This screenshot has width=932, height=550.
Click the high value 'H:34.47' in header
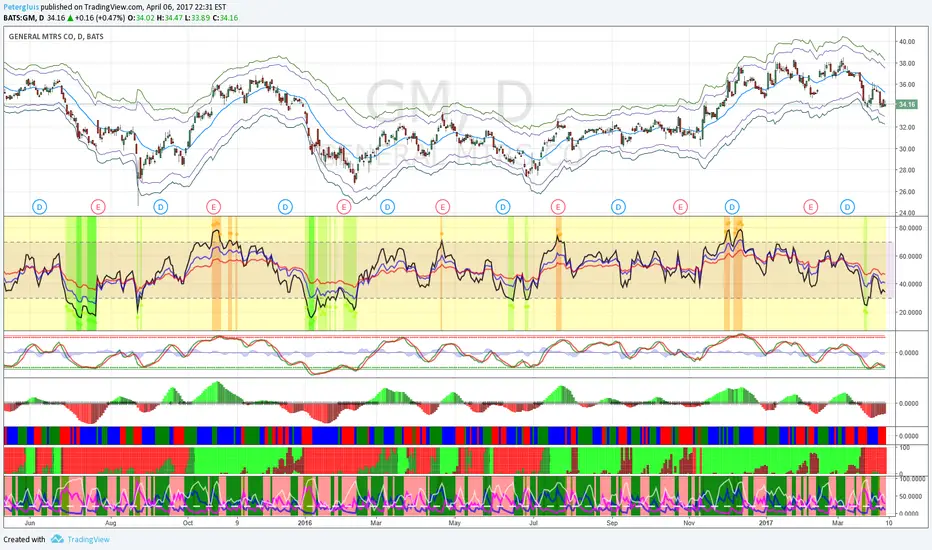pos(169,18)
